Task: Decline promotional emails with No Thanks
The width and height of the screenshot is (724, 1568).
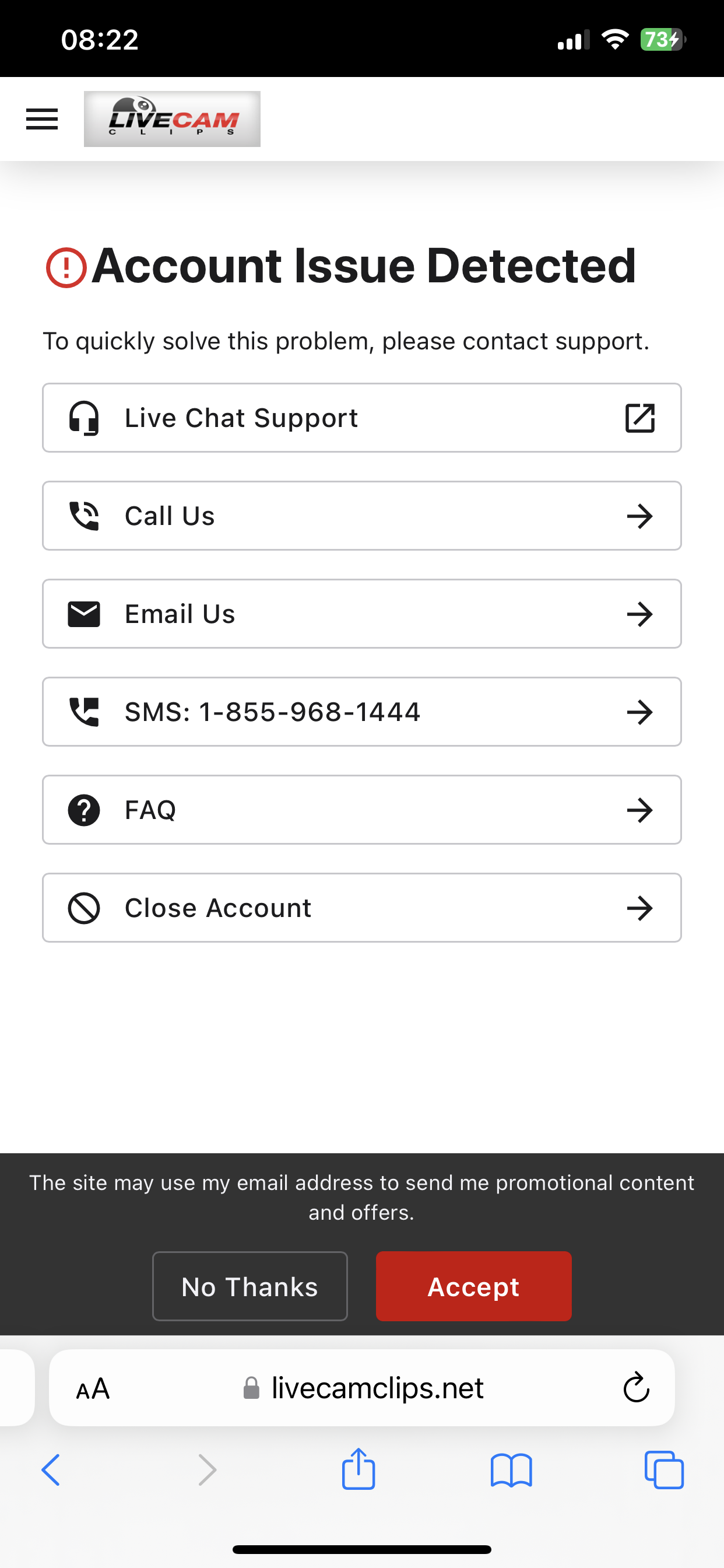Action: coord(249,1286)
